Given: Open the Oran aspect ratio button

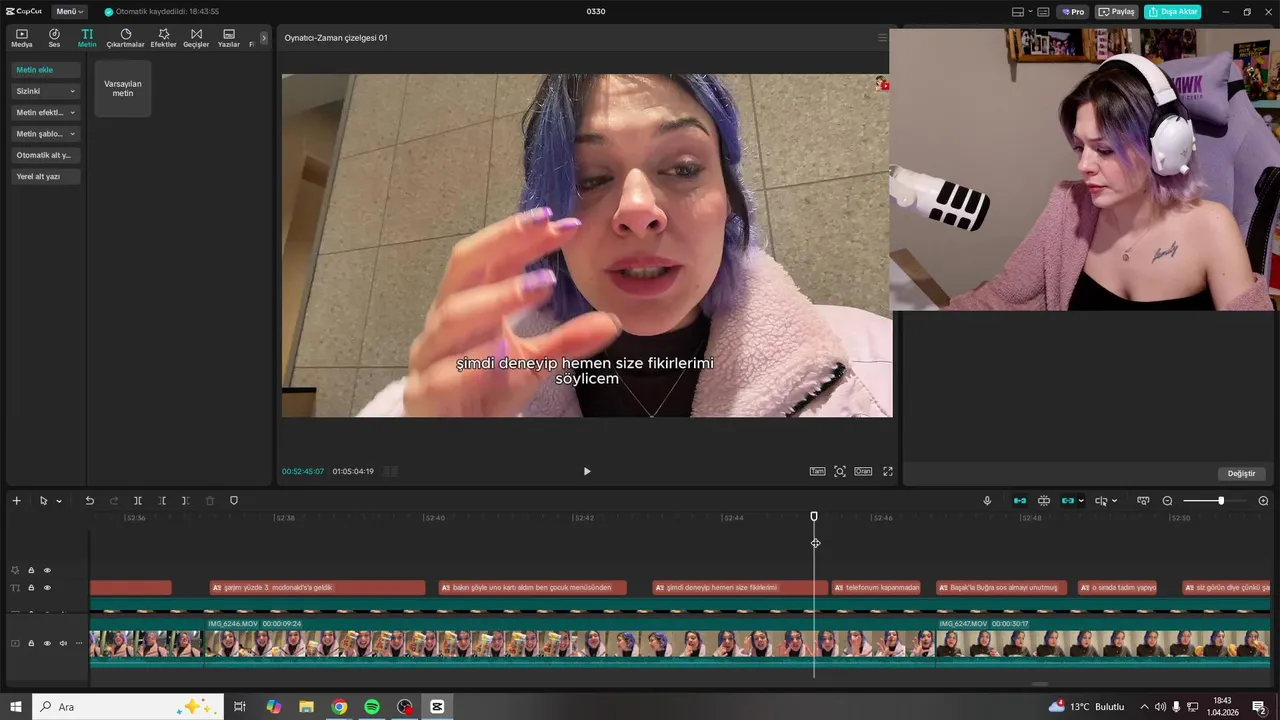Looking at the screenshot, I should point(862,471).
